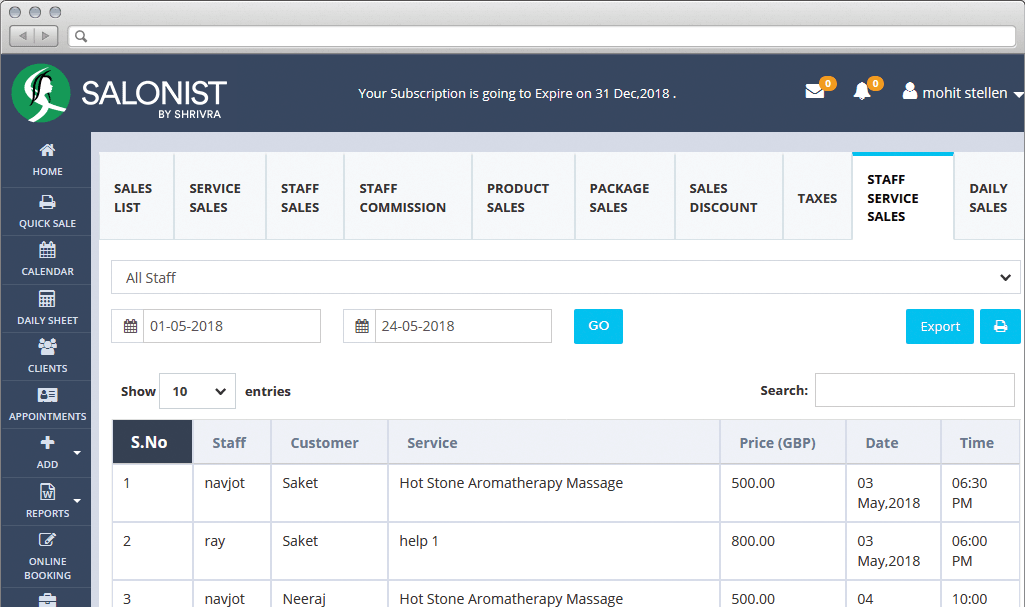Open the Clients group icon
The width and height of the screenshot is (1025, 607).
47,346
